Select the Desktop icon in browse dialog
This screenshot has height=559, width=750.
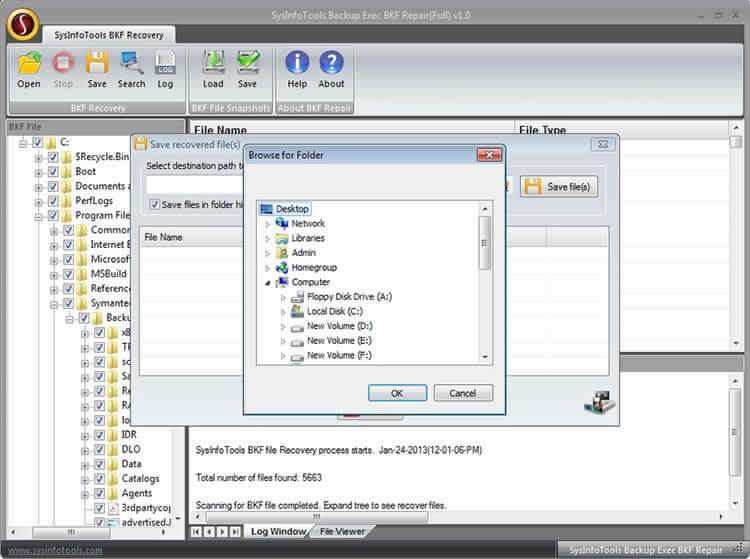coord(266,209)
